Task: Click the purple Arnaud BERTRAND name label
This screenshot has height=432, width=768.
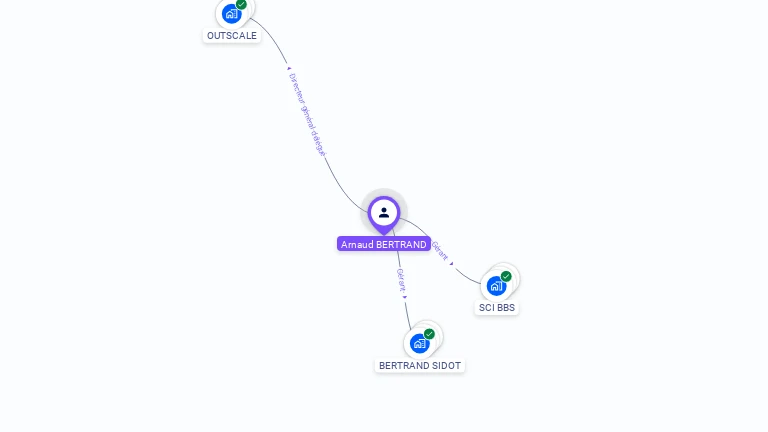Action: (x=384, y=244)
